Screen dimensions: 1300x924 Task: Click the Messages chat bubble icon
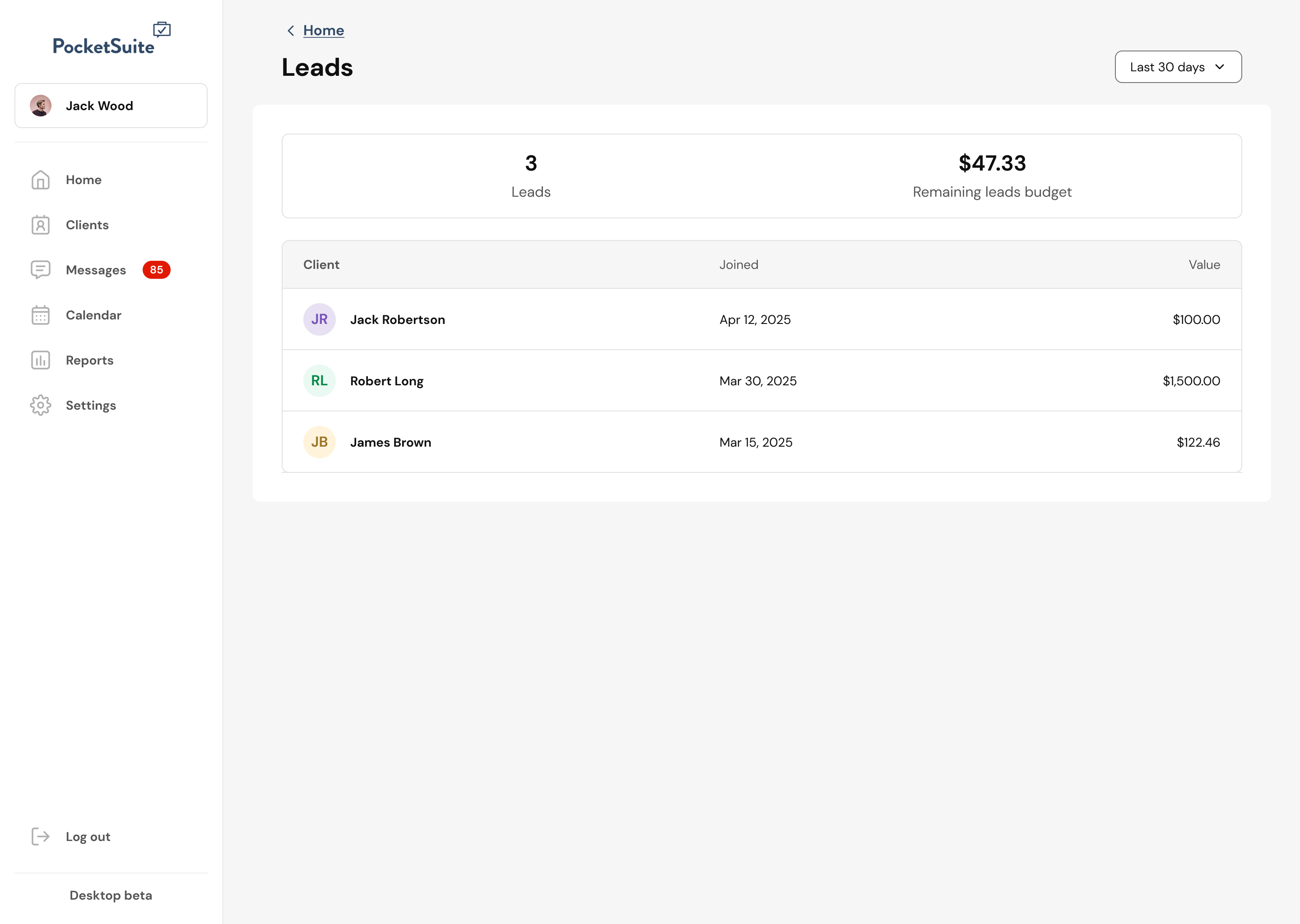[x=41, y=270]
